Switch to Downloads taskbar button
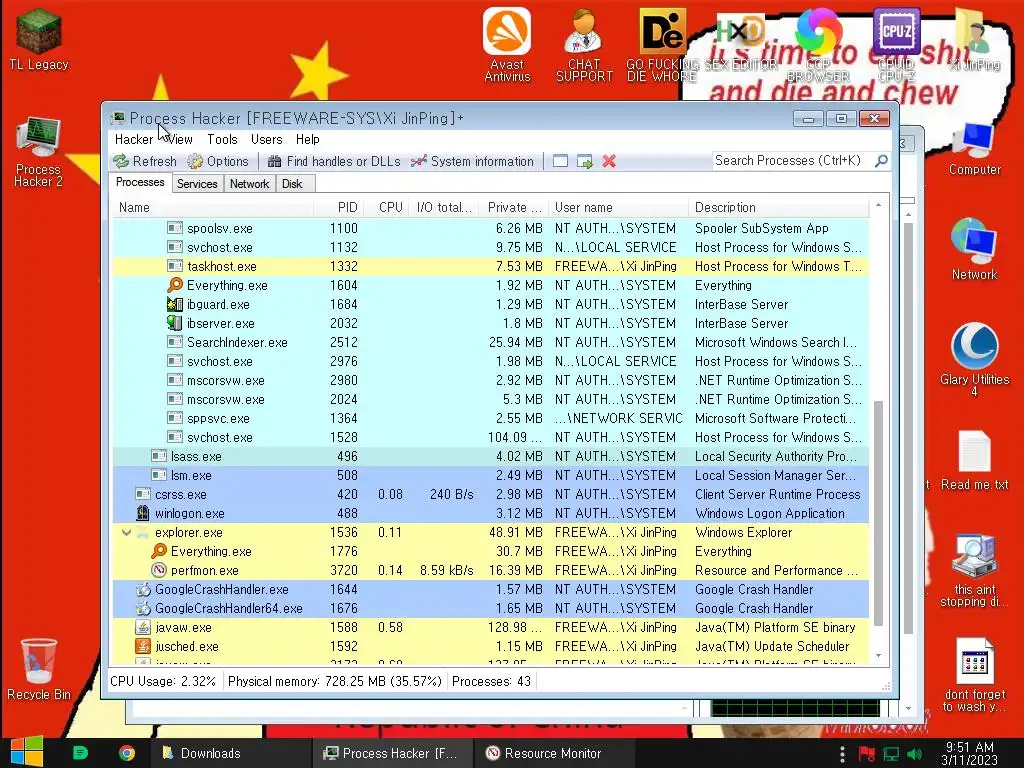 [x=231, y=753]
